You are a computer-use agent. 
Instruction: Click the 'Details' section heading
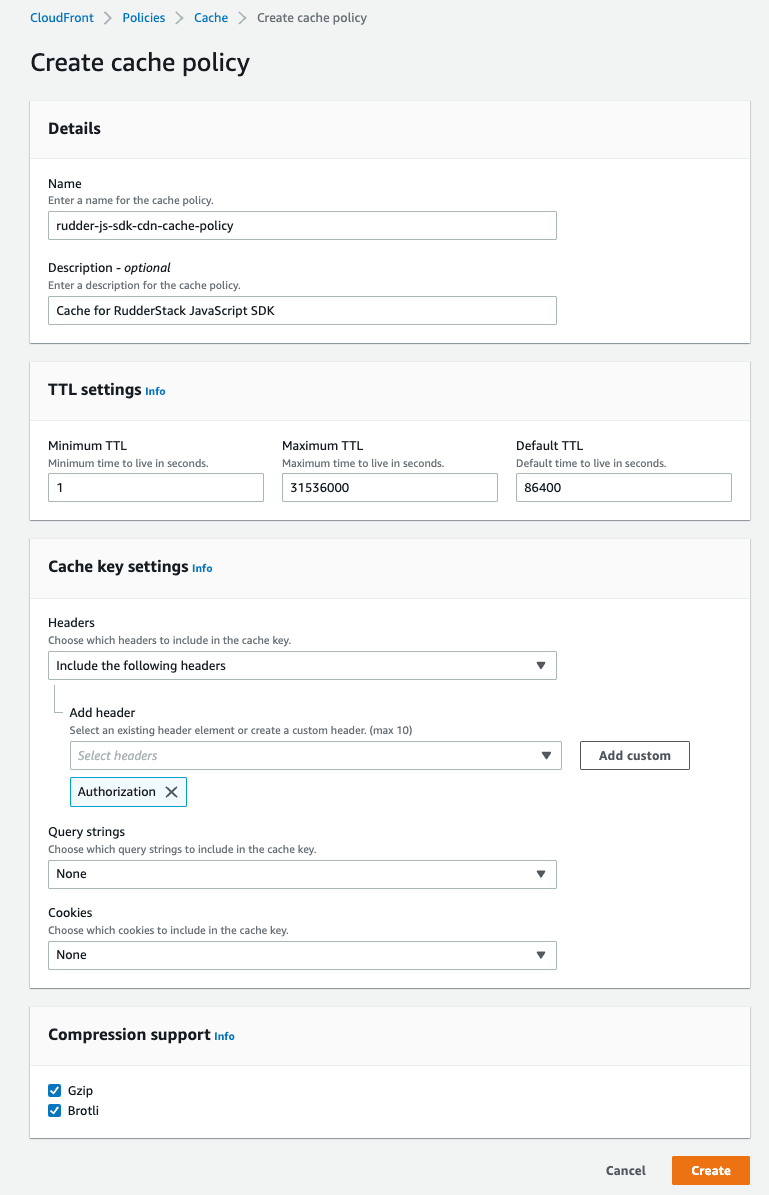(75, 129)
